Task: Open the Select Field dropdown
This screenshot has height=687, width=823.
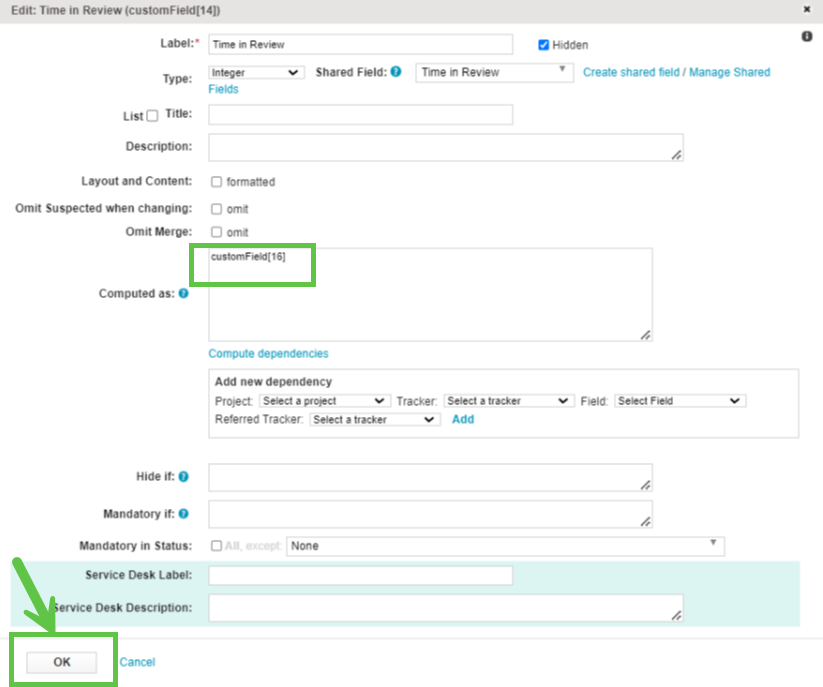Action: (680, 401)
